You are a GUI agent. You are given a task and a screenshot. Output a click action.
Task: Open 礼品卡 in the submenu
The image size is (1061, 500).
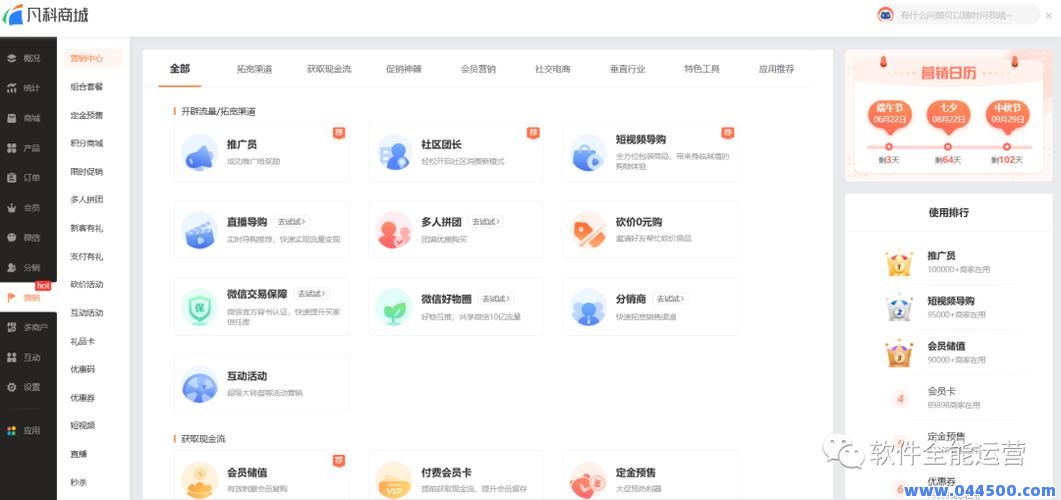[83, 341]
